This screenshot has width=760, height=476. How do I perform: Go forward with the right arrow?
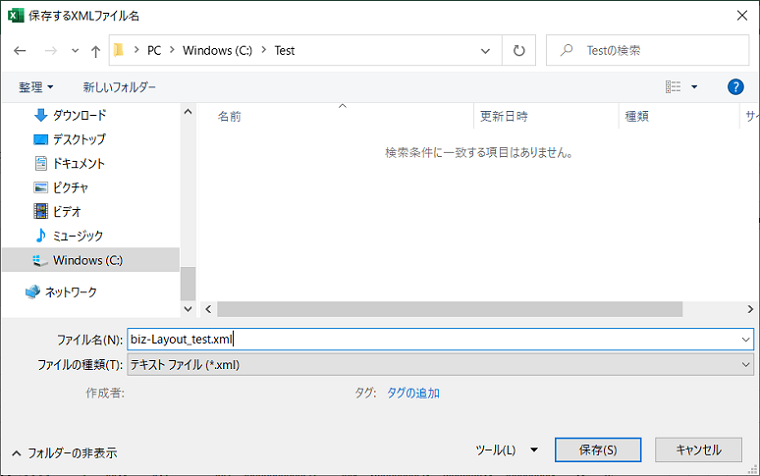pos(50,50)
